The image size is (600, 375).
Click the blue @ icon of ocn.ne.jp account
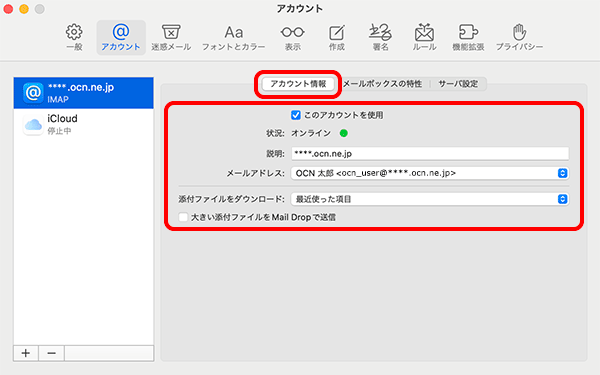33,93
